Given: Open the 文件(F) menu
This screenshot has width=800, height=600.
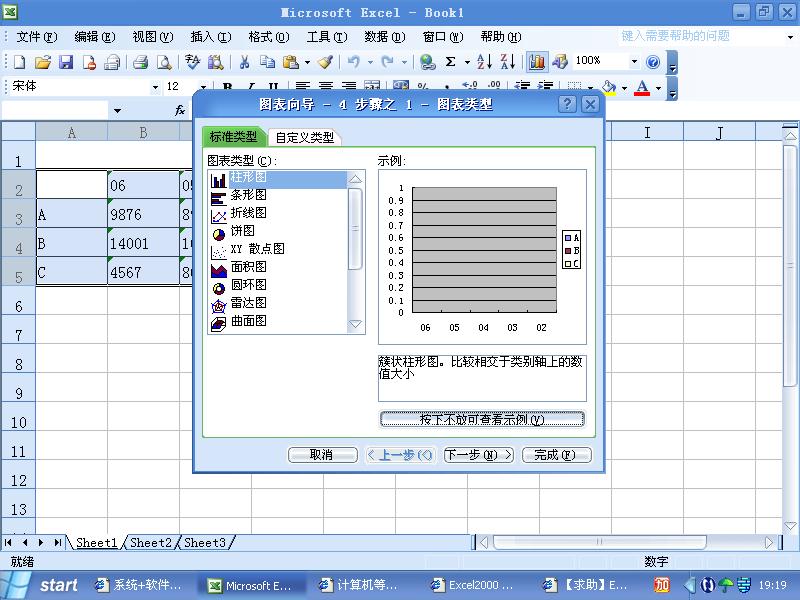Looking at the screenshot, I should point(37,37).
